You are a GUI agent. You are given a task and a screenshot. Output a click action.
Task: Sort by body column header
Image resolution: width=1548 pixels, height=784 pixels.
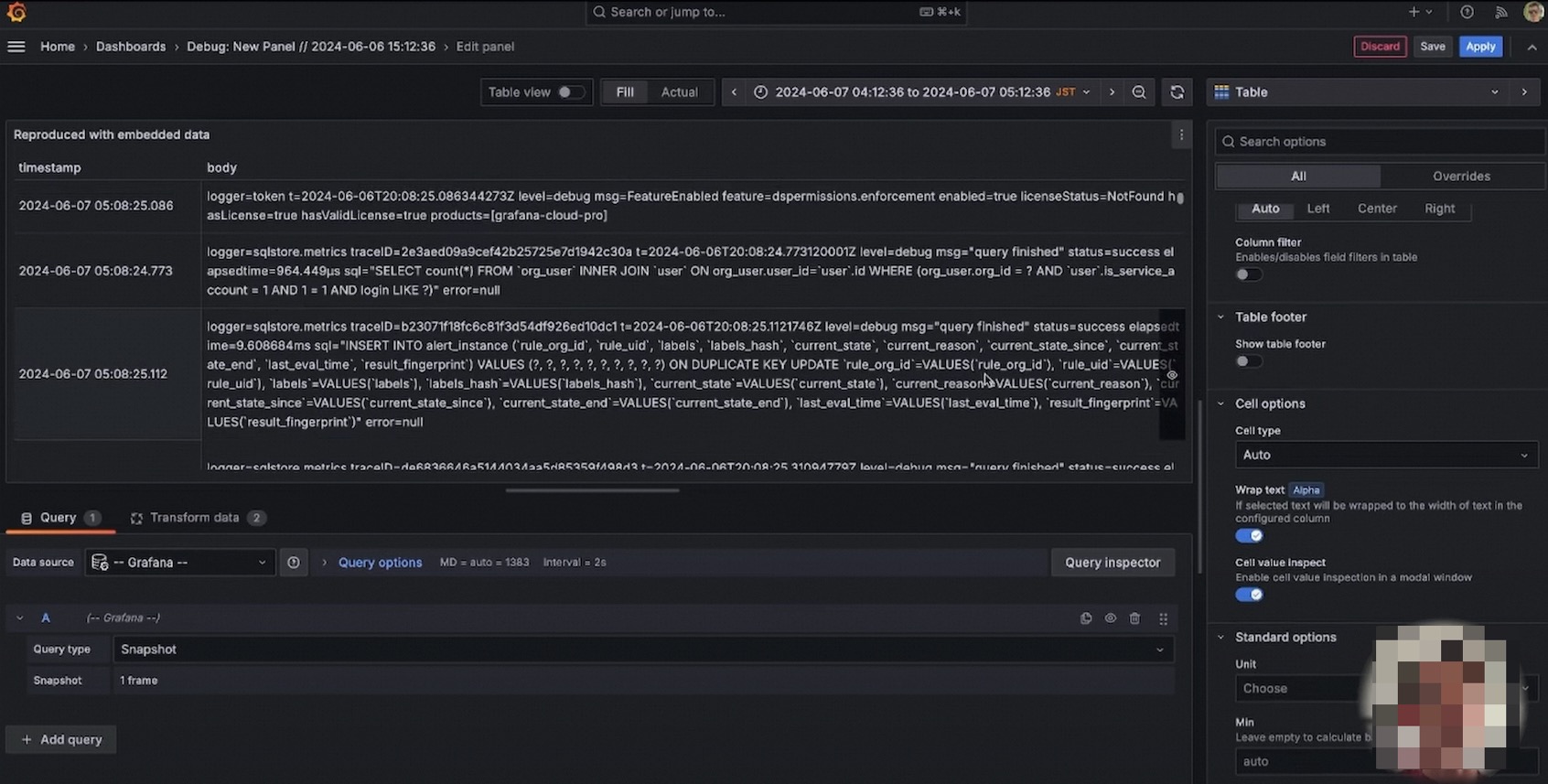pyautogui.click(x=221, y=167)
